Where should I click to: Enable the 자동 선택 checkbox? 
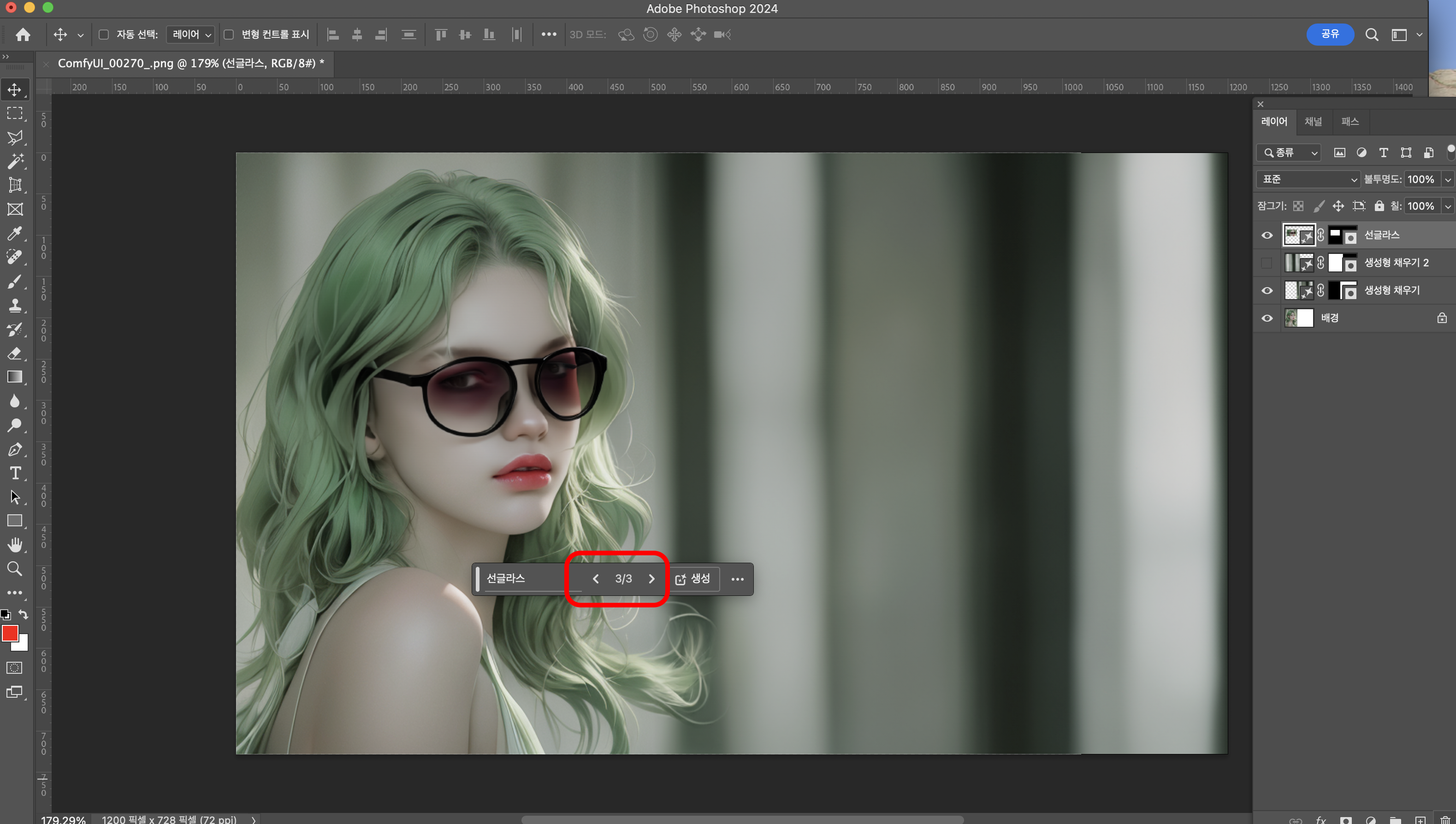tap(104, 35)
